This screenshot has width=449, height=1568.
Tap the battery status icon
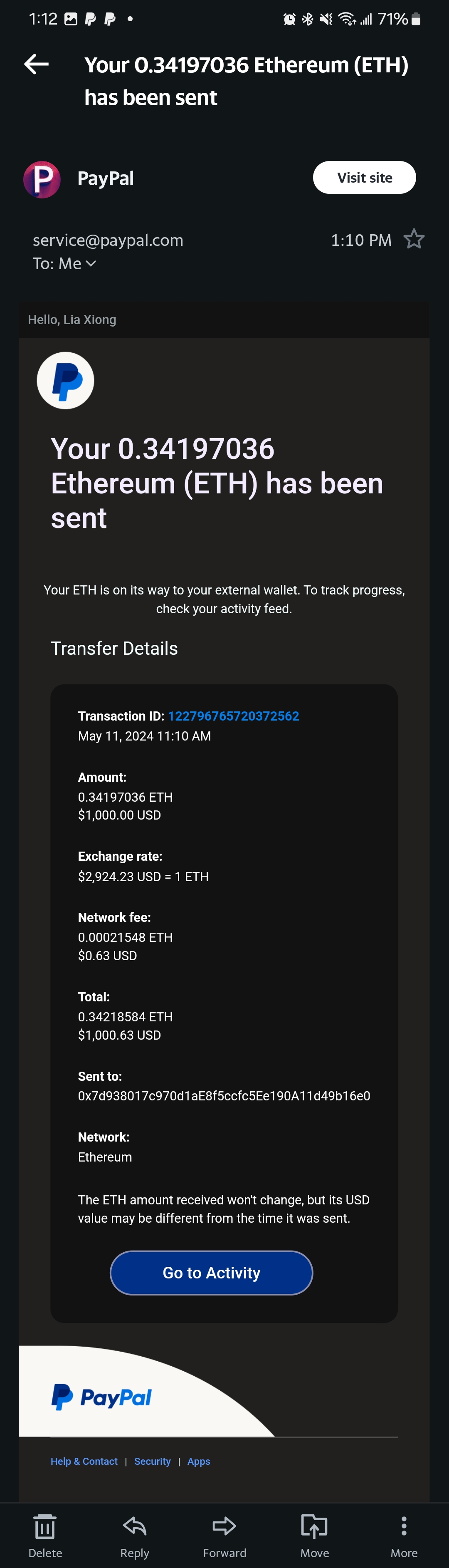(x=416, y=20)
